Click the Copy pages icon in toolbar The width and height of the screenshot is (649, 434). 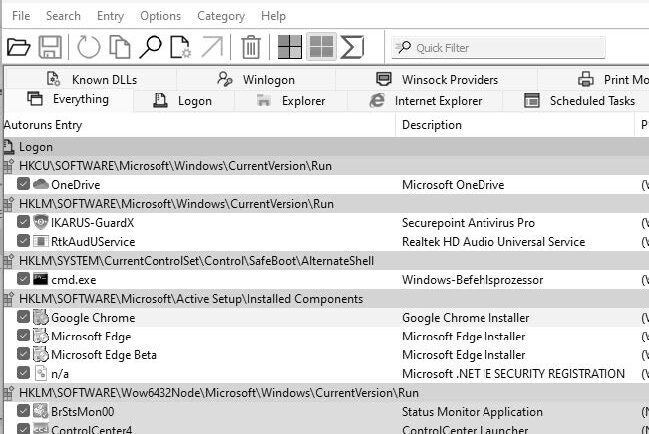[x=120, y=47]
